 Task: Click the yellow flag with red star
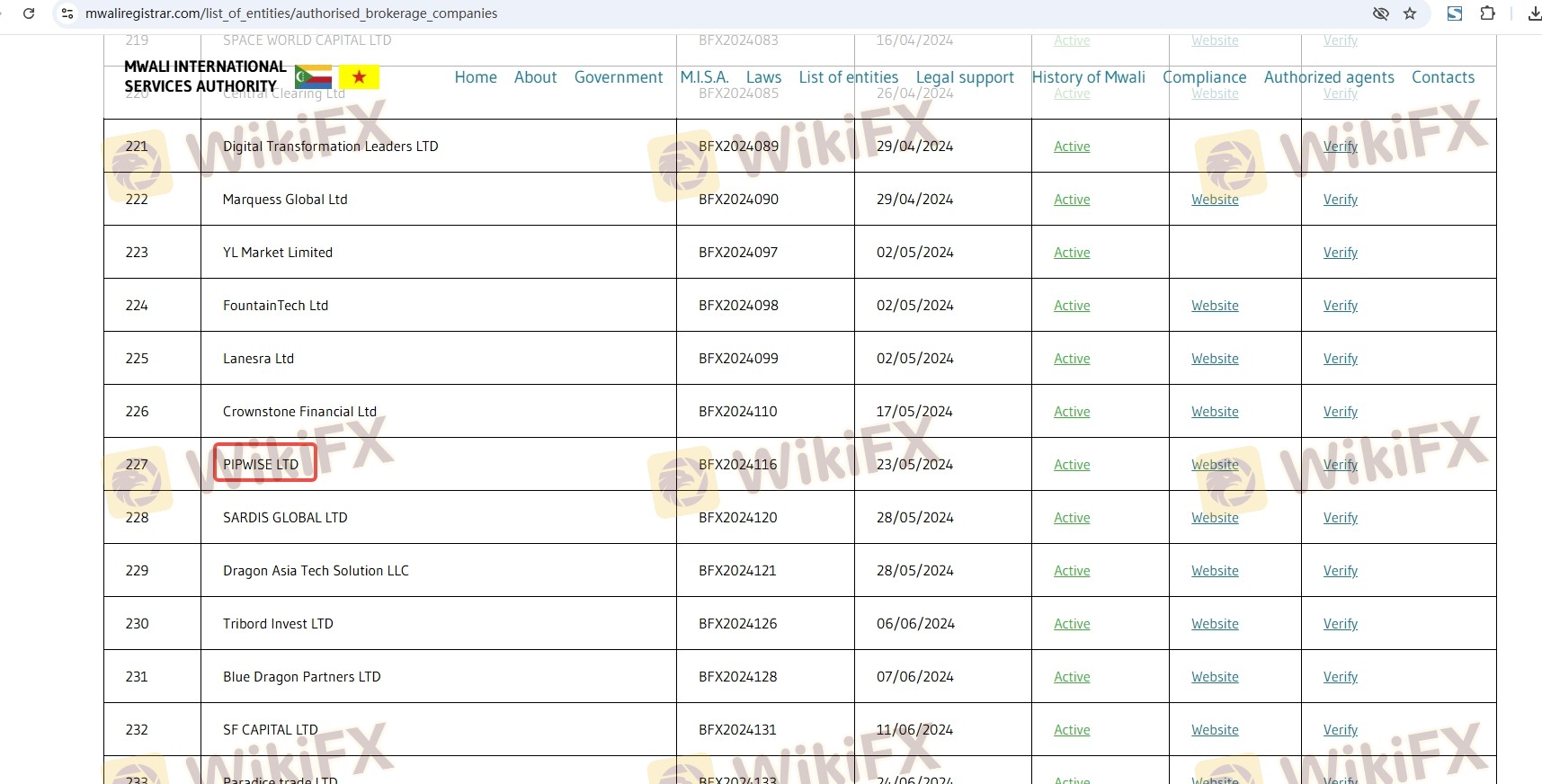click(x=359, y=77)
